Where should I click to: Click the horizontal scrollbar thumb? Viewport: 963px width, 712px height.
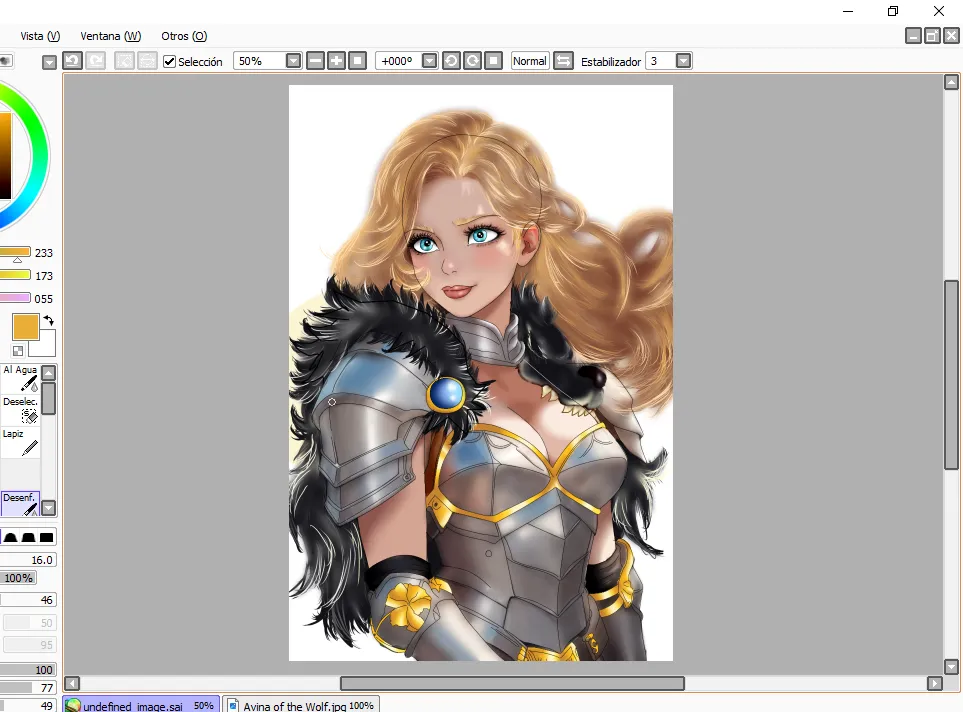pos(512,683)
